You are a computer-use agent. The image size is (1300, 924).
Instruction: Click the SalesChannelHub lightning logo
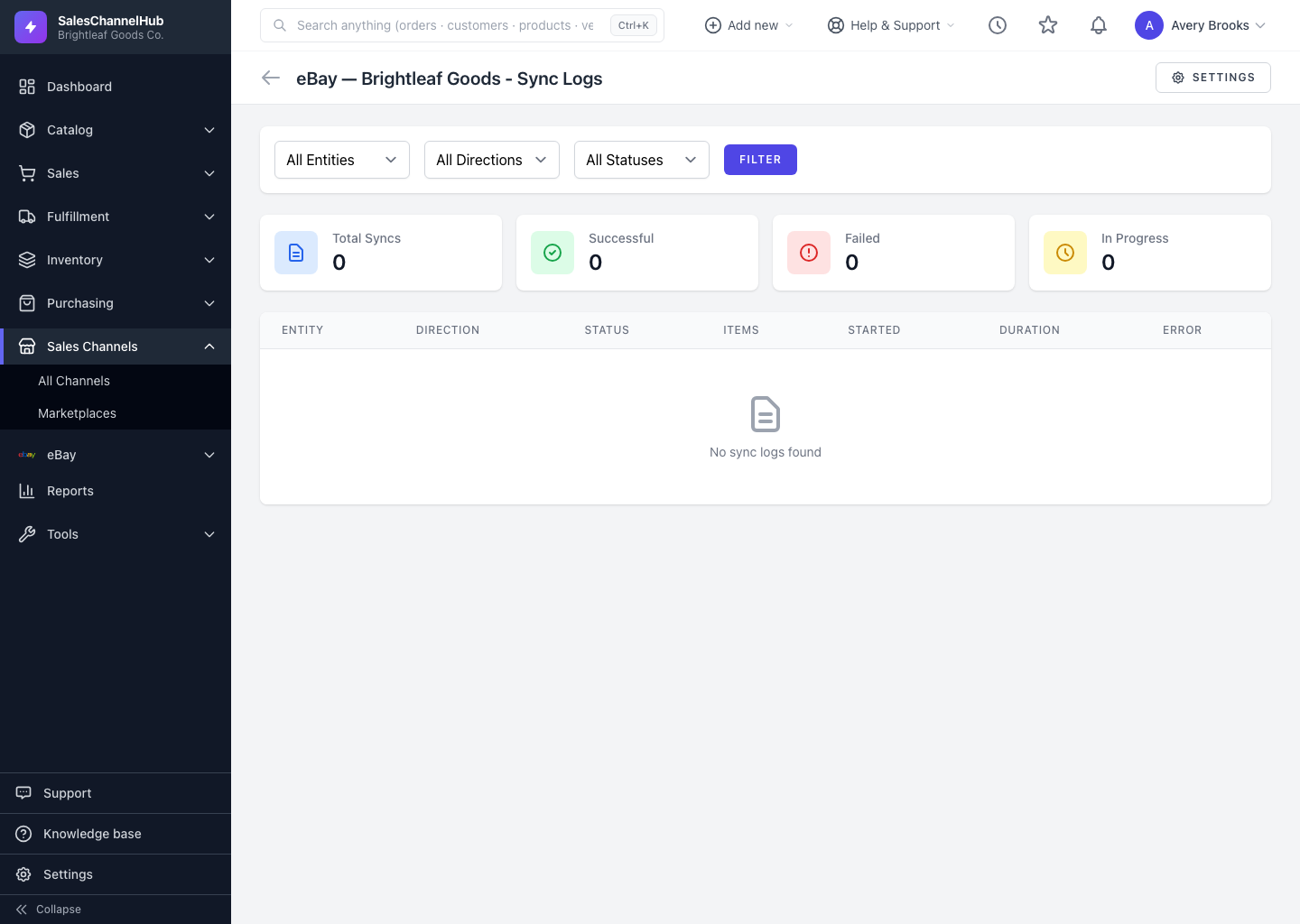31,27
